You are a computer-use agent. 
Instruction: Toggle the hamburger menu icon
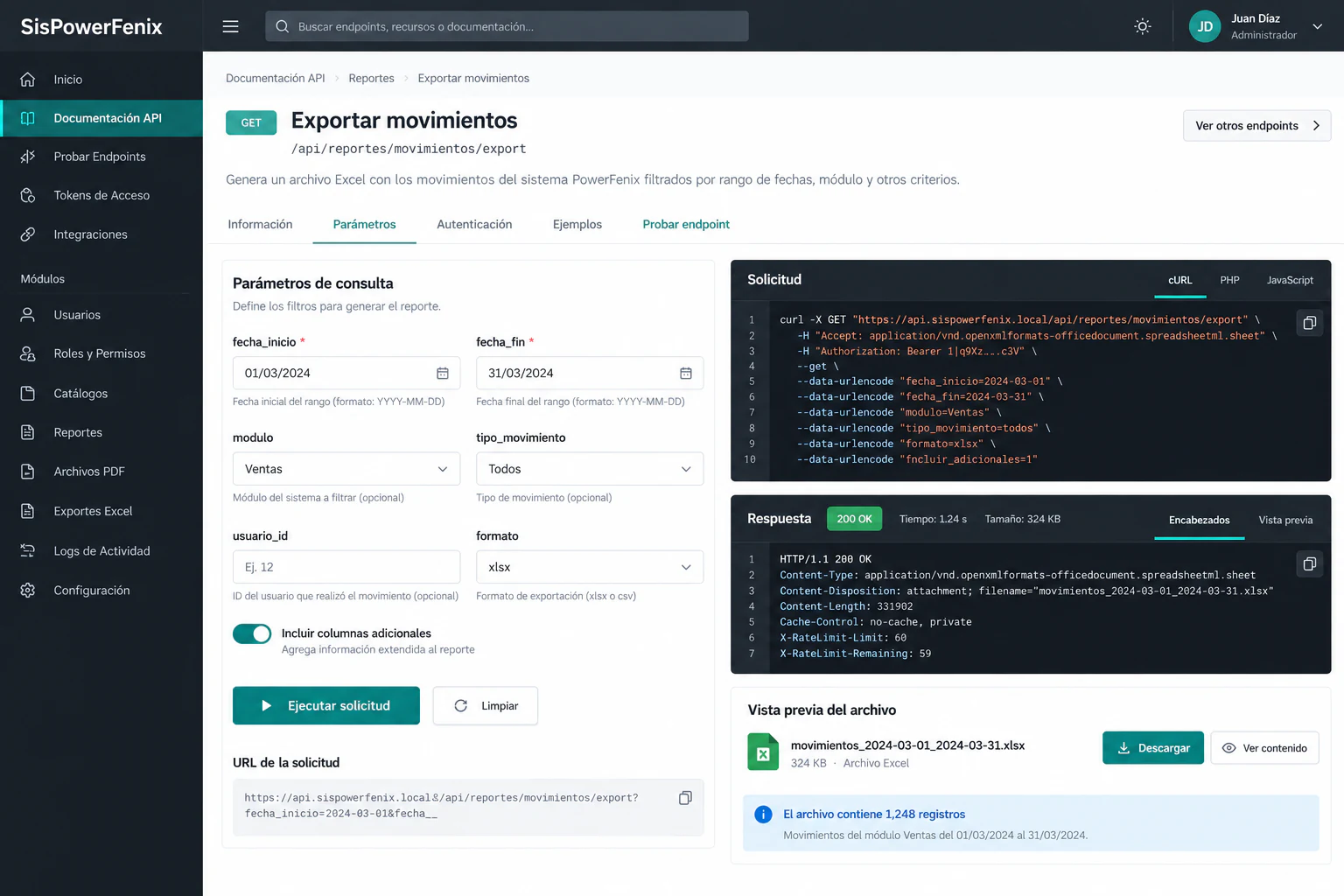230,26
